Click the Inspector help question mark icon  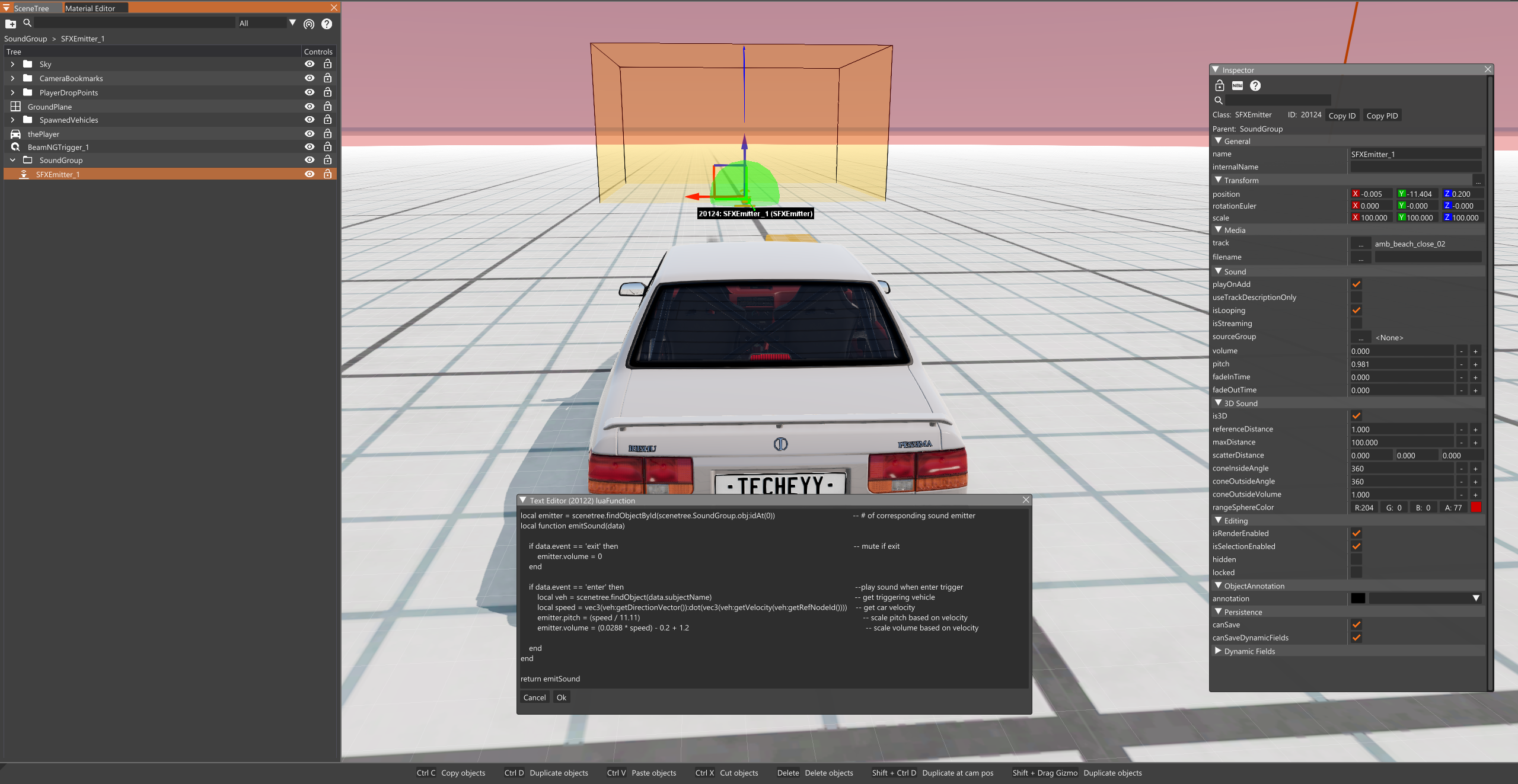point(1255,85)
